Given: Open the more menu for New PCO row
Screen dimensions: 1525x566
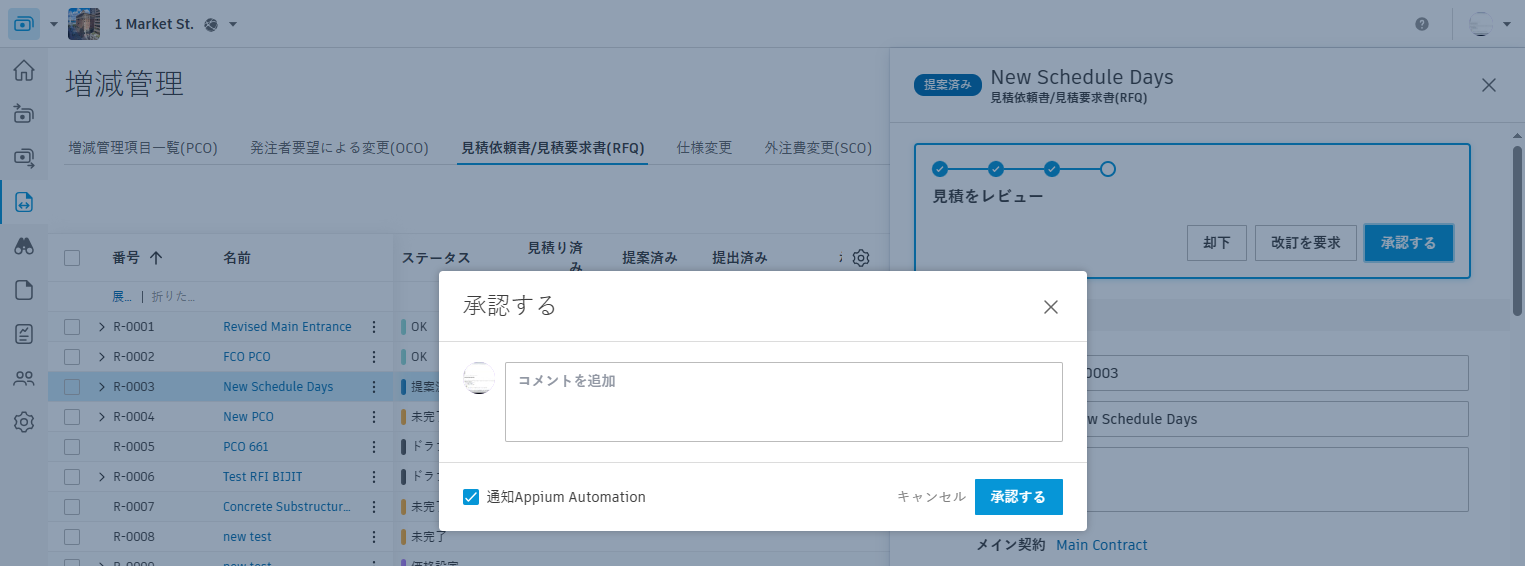Looking at the screenshot, I should pos(374,417).
